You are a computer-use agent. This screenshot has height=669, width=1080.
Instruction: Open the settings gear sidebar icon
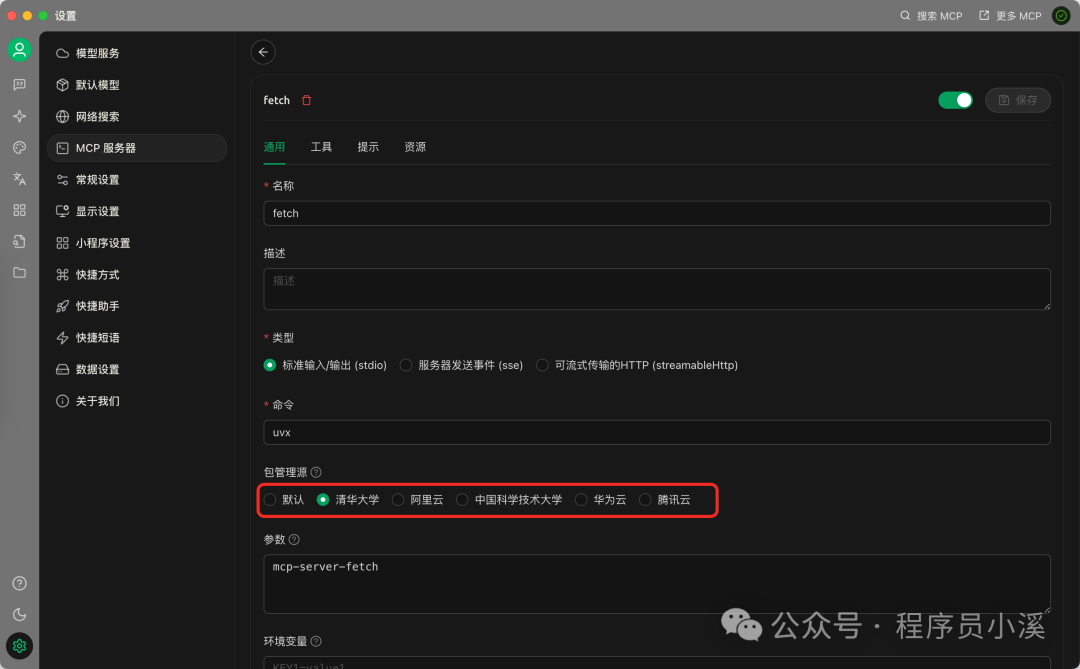click(x=19, y=646)
